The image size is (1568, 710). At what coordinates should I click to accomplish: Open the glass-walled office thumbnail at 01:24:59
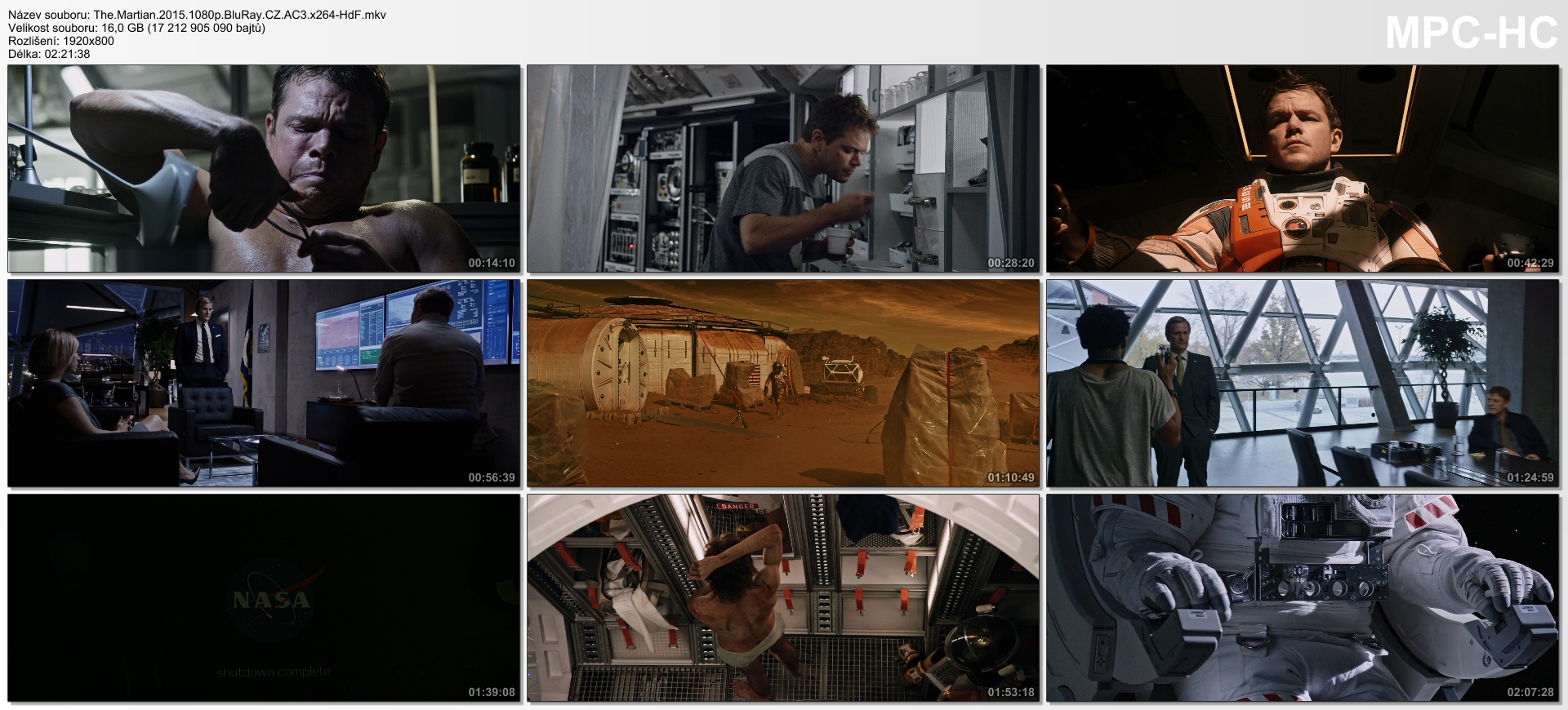(1303, 383)
